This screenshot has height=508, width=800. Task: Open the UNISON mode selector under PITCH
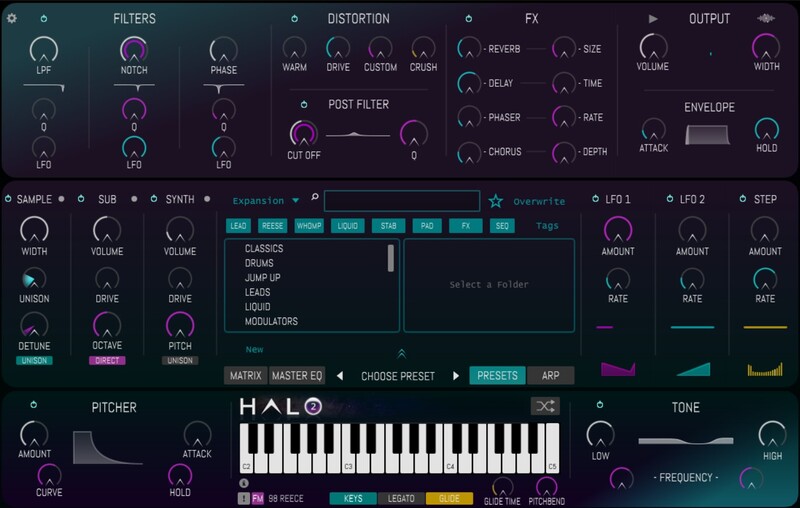180,361
